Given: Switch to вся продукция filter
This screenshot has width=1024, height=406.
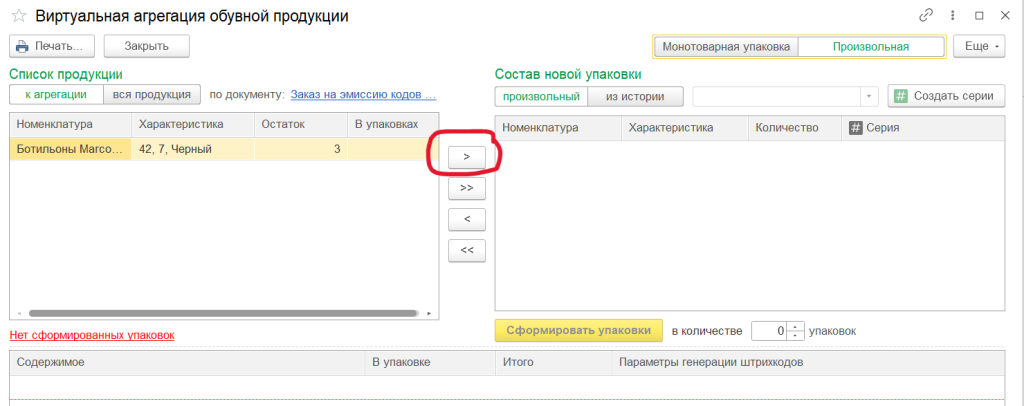Looking at the screenshot, I should (152, 95).
